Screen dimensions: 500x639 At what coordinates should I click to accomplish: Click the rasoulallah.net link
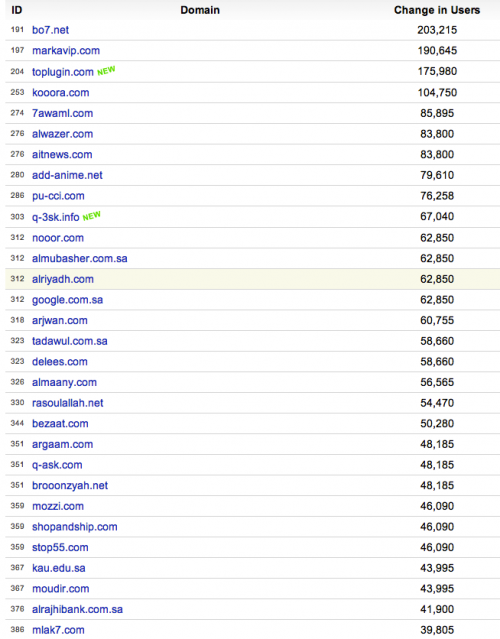[68, 403]
